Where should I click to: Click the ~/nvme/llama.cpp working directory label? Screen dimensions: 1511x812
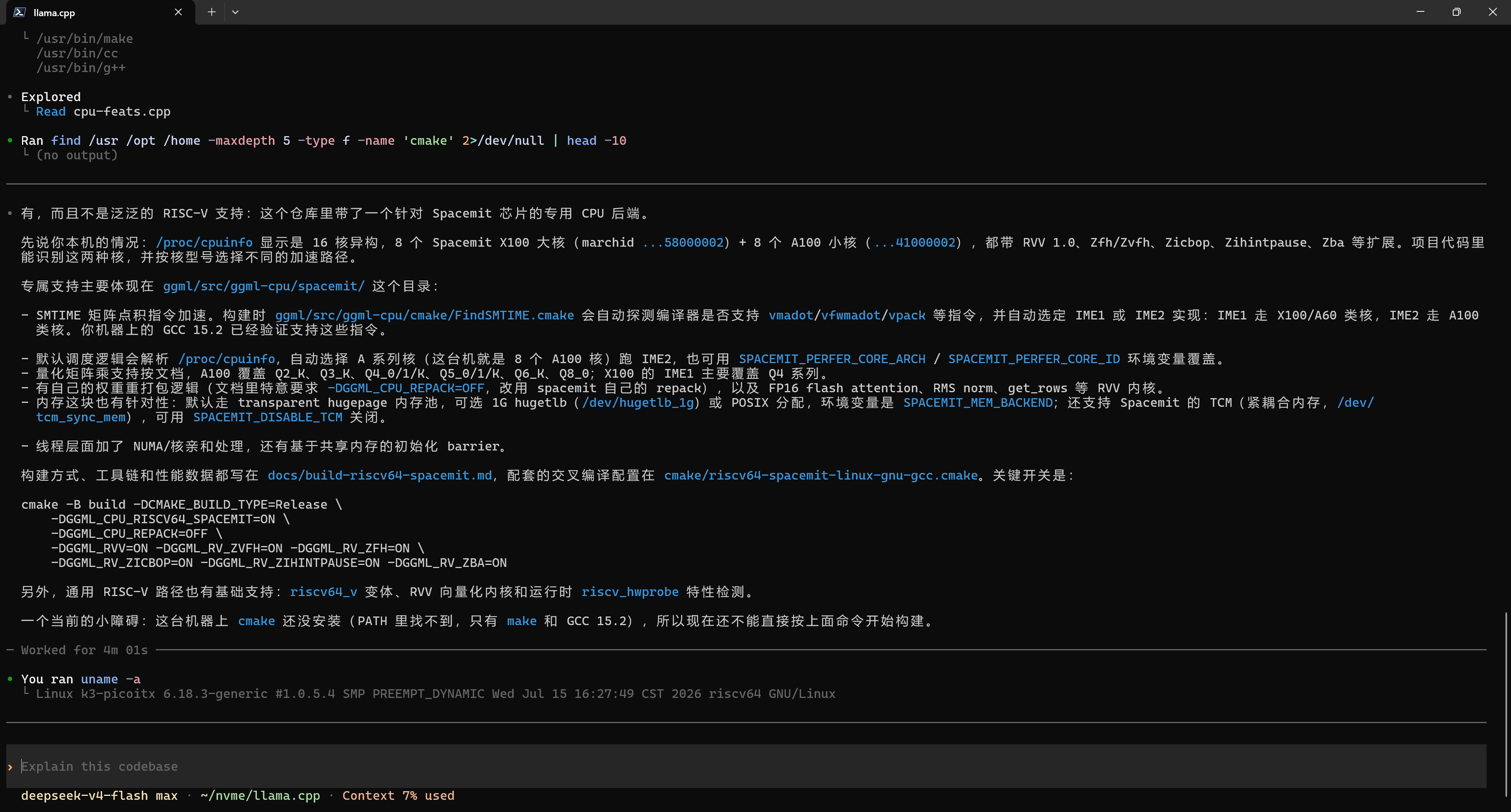260,795
